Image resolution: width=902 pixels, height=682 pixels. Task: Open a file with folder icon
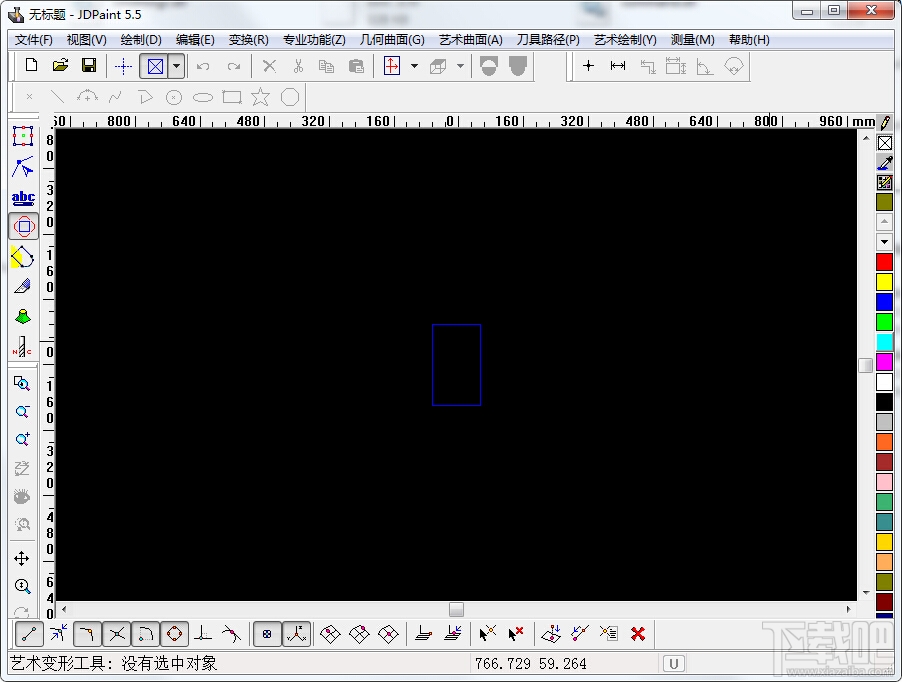(60, 66)
